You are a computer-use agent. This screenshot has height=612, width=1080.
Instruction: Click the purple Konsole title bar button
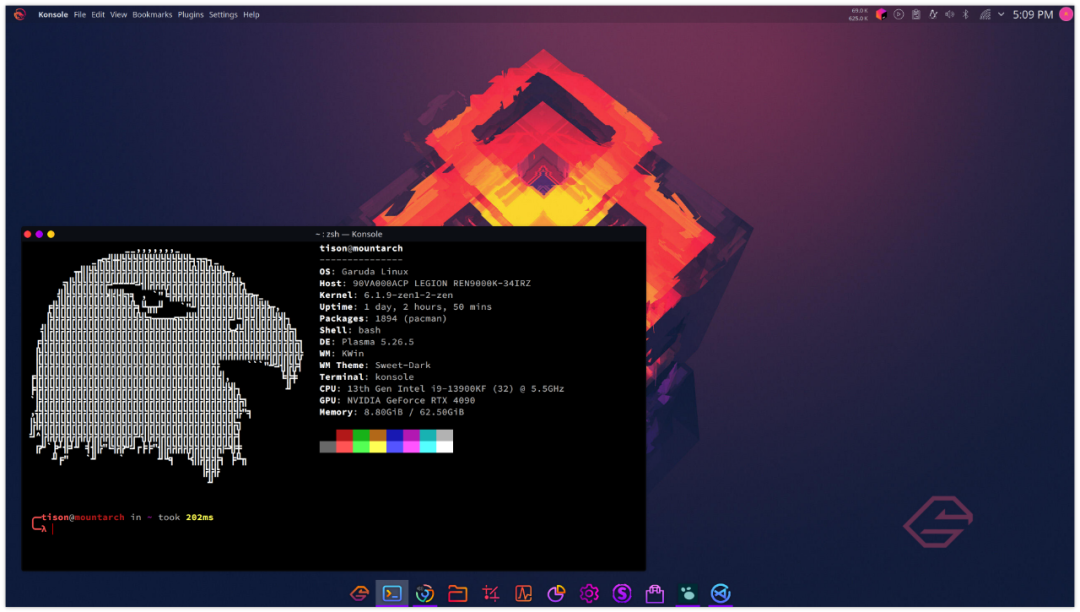pos(39,234)
